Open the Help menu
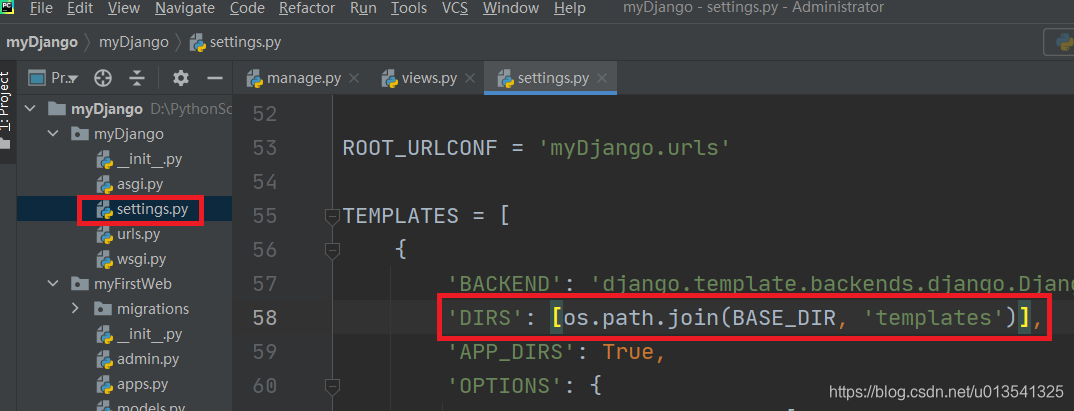The width and height of the screenshot is (1074, 411). (x=569, y=8)
